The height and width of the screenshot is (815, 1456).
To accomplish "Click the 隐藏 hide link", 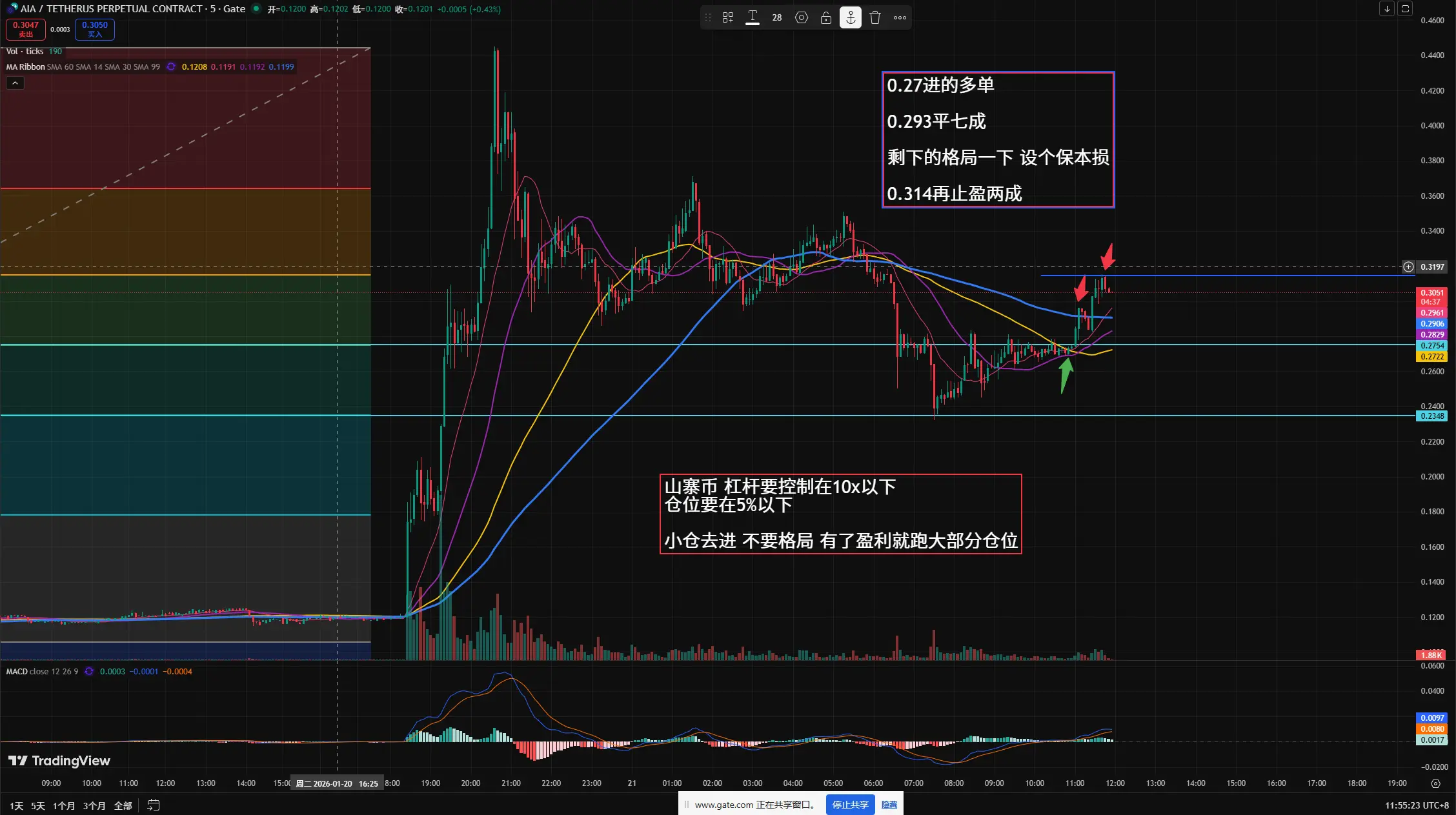I will tap(889, 805).
